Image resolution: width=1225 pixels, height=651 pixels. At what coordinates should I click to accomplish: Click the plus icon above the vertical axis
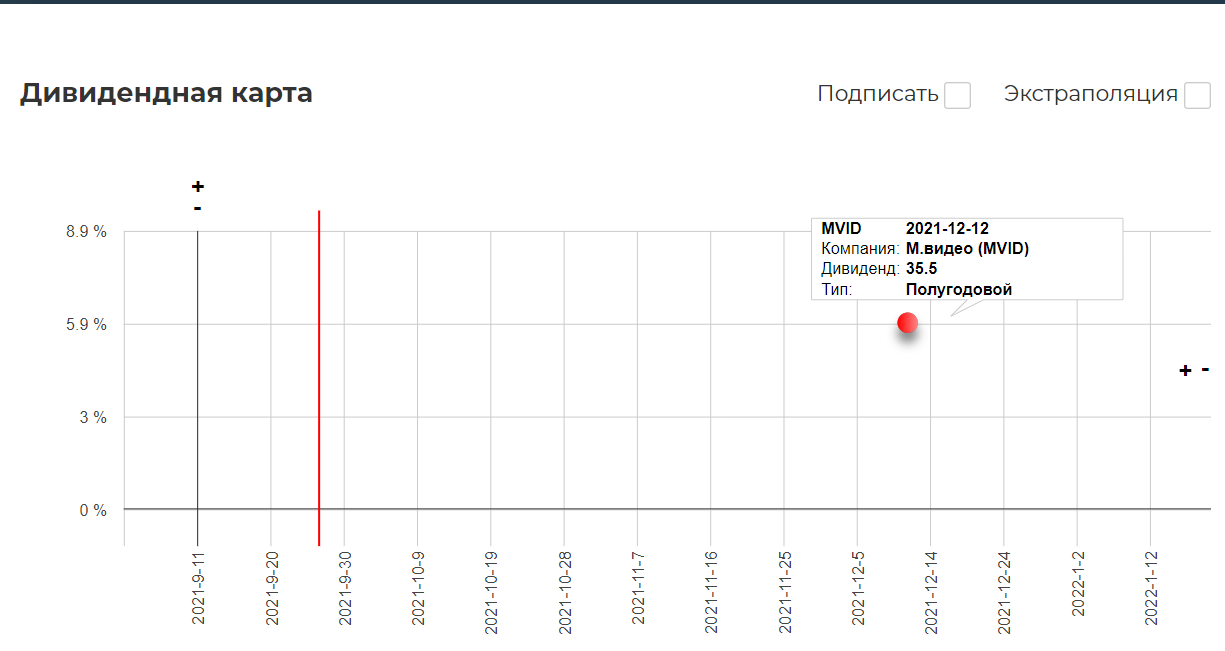click(198, 187)
